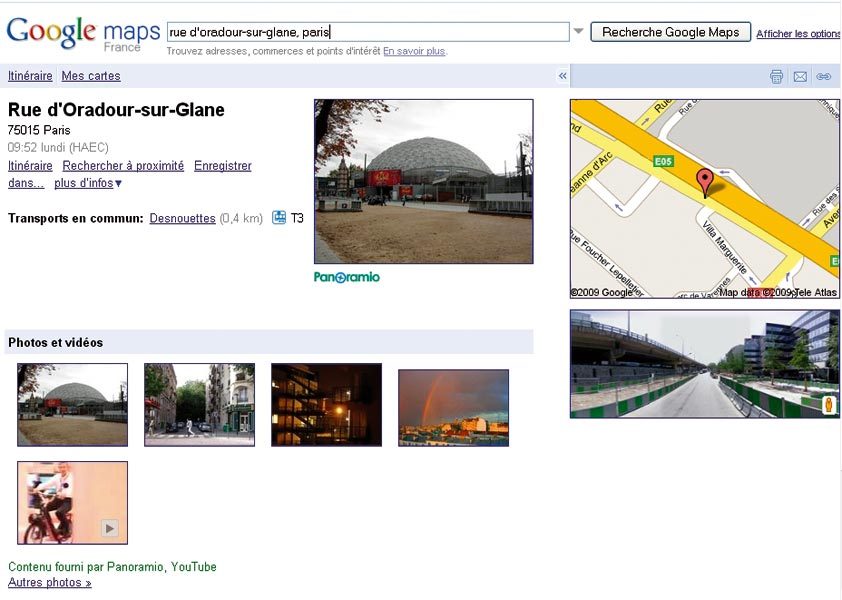842x600 pixels.
Task: Click the link chain icon
Action: coord(824,76)
